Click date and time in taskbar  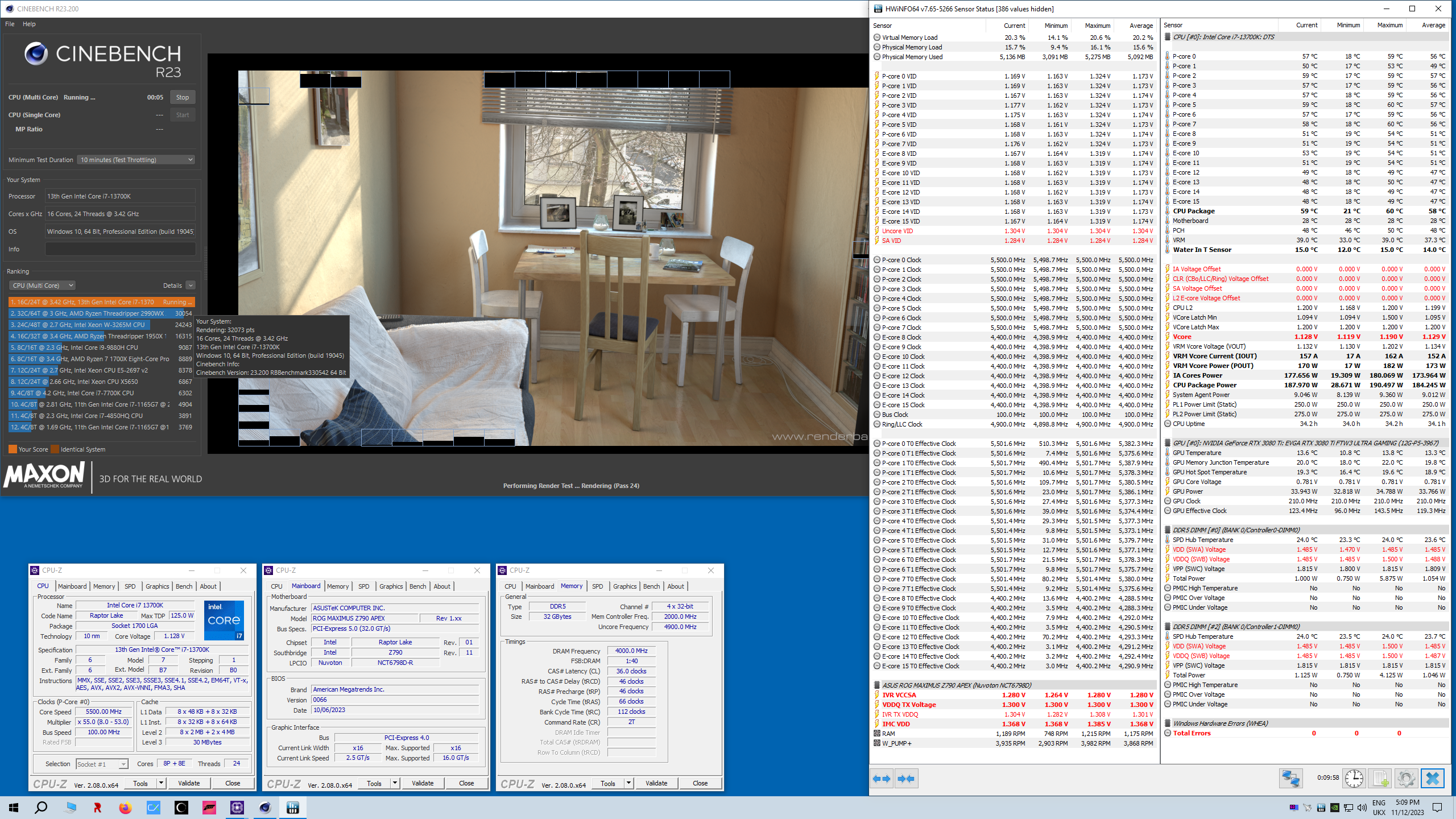(1407, 808)
